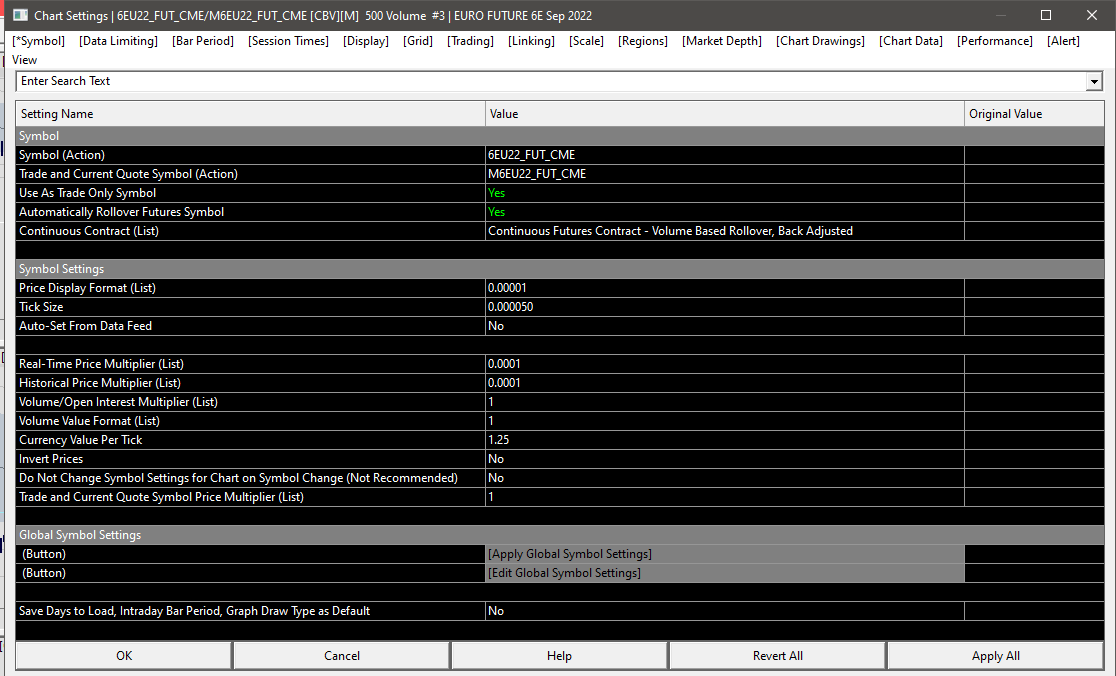The image size is (1116, 676).
Task: Open the View menu
Action: [24, 60]
